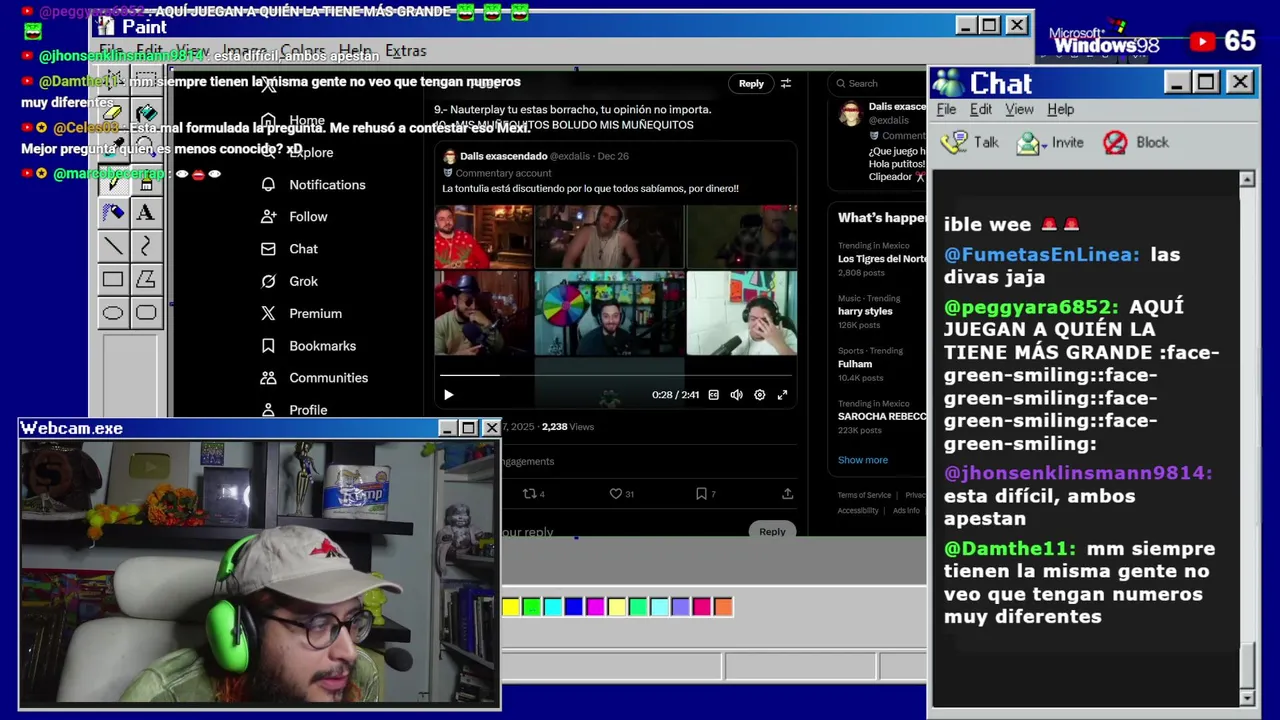Click the Reply button beside filter icon
The height and width of the screenshot is (720, 1280).
pyautogui.click(x=751, y=84)
